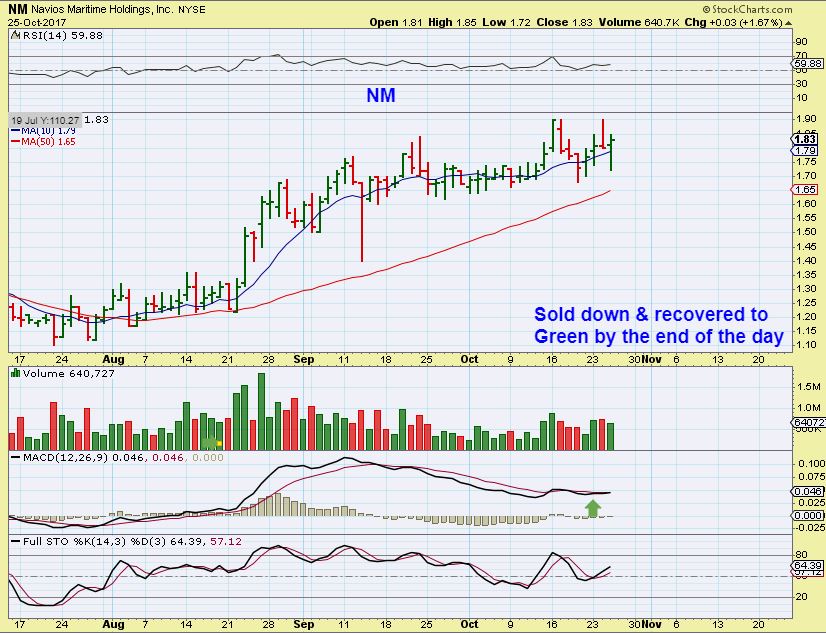Click the boxed 0.000 MACD zero tag
The height and width of the screenshot is (634, 826).
pyautogui.click(x=808, y=516)
